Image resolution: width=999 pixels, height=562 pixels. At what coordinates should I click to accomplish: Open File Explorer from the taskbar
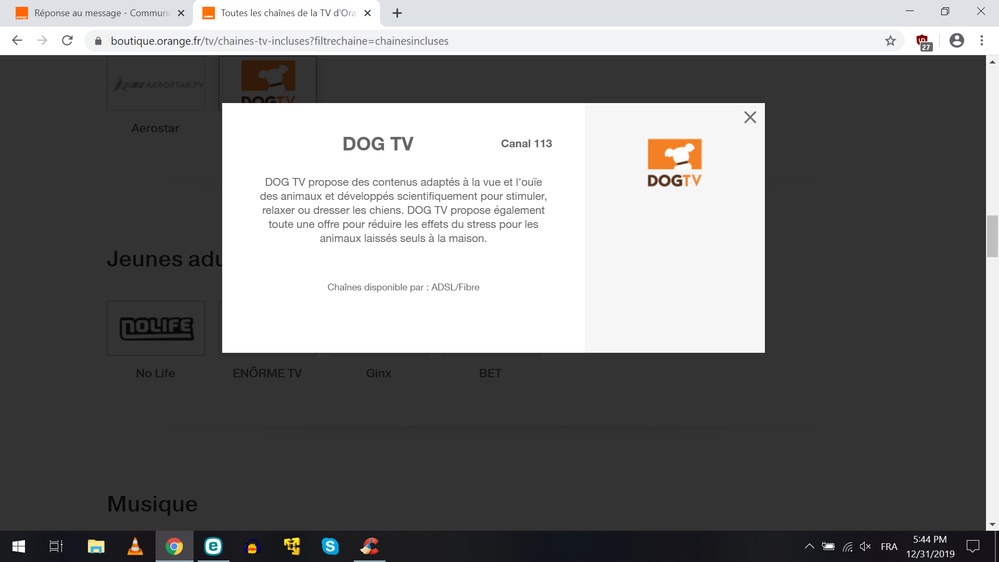96,546
